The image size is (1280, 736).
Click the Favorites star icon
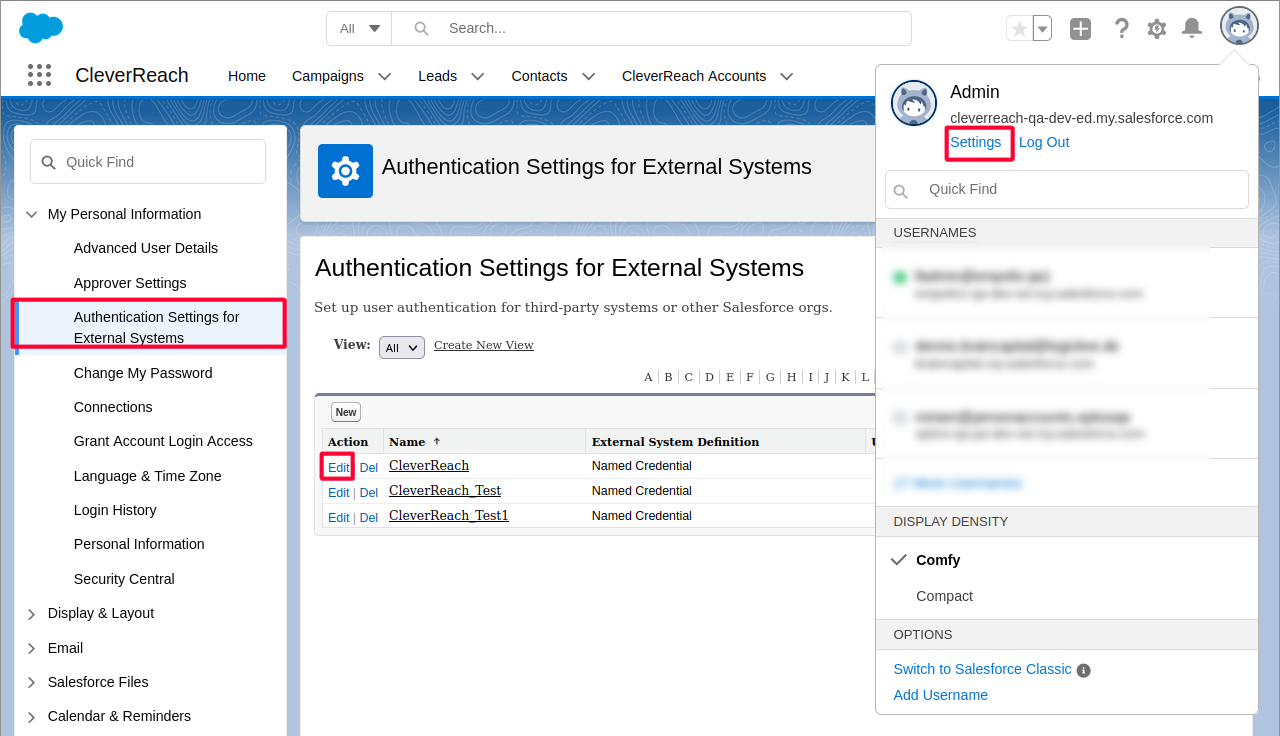pos(1019,29)
